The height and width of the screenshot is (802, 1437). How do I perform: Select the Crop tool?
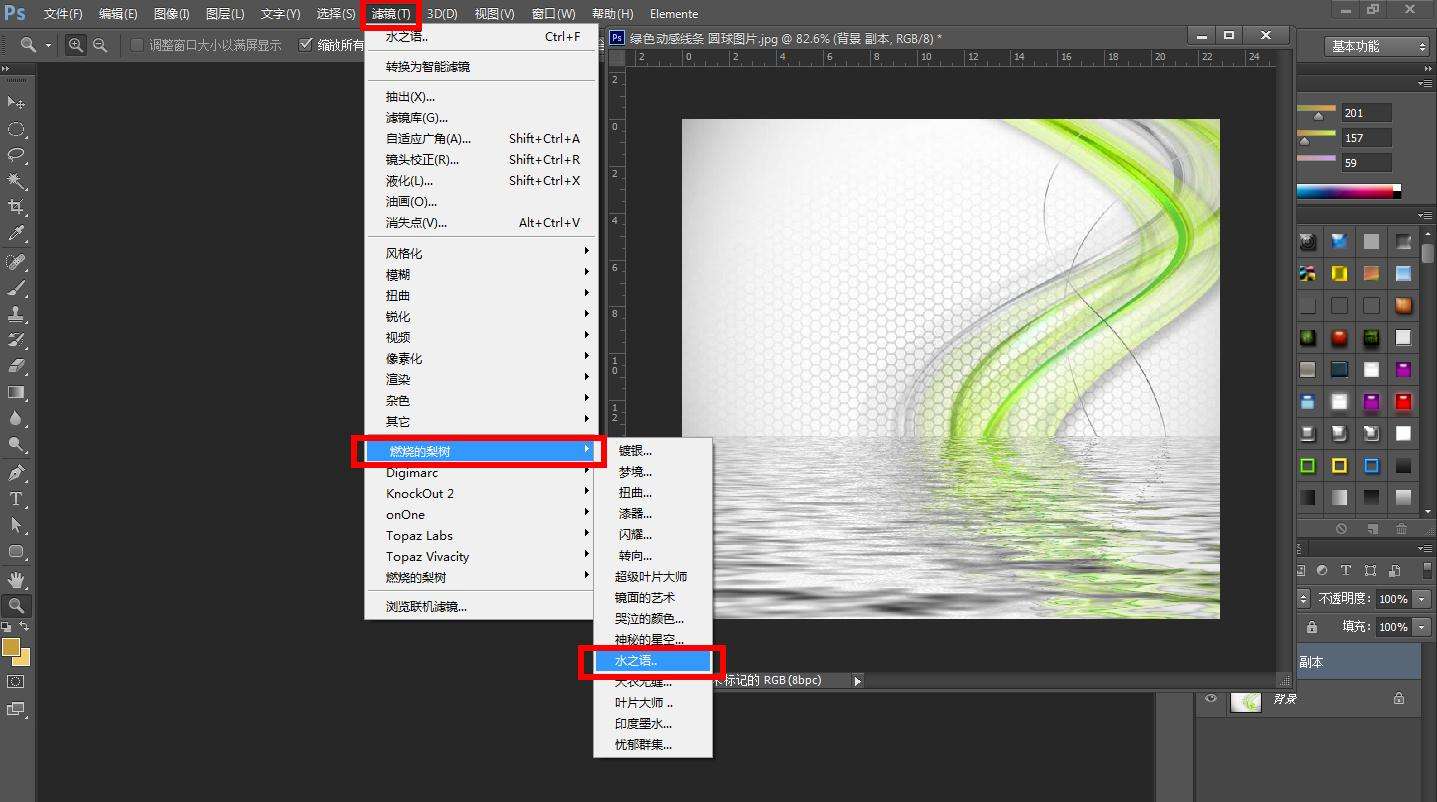point(17,207)
